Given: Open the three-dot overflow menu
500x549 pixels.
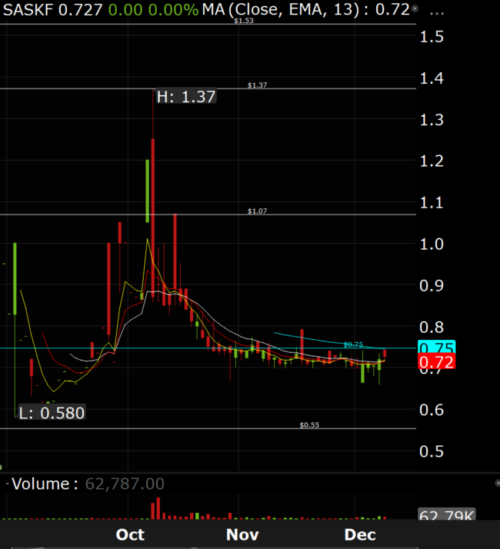Looking at the screenshot, I should coord(437,12).
